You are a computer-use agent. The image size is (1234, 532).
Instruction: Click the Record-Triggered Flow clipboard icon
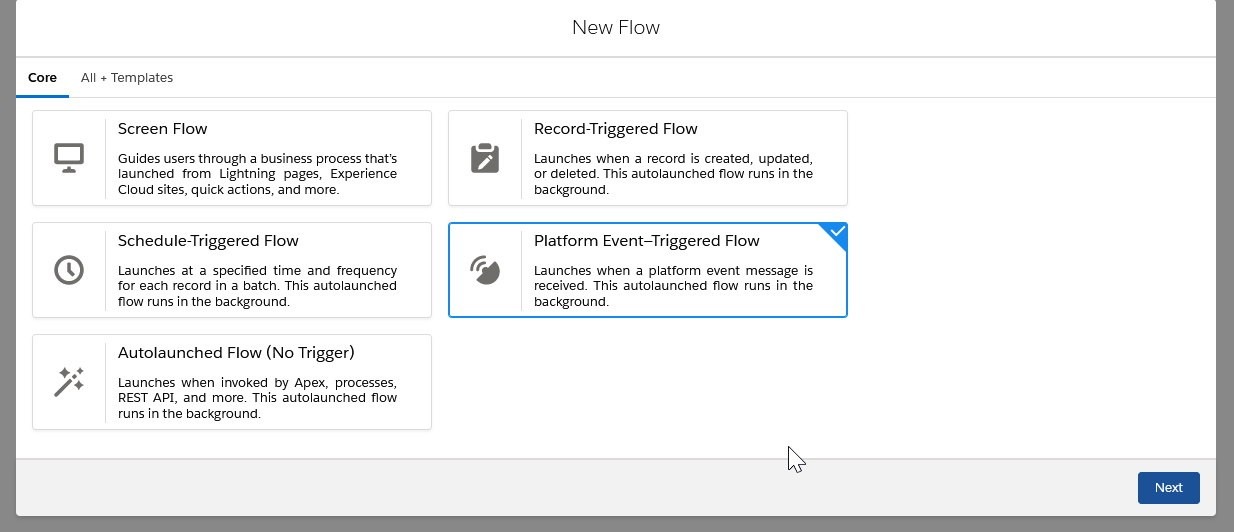tap(485, 158)
